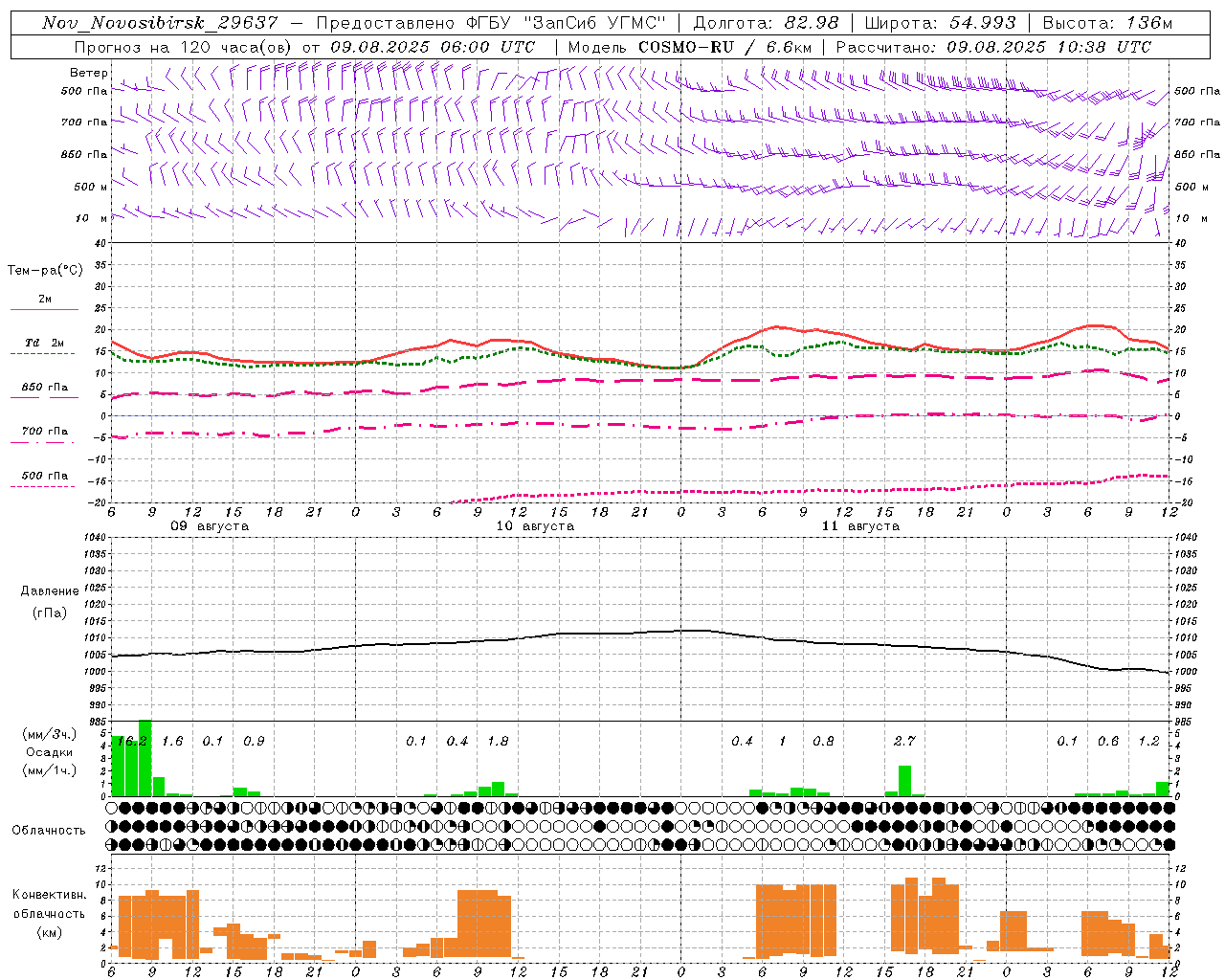1225x980 pixels.
Task: Click the 500 м wind level label on left
Action: pyautogui.click(x=91, y=187)
